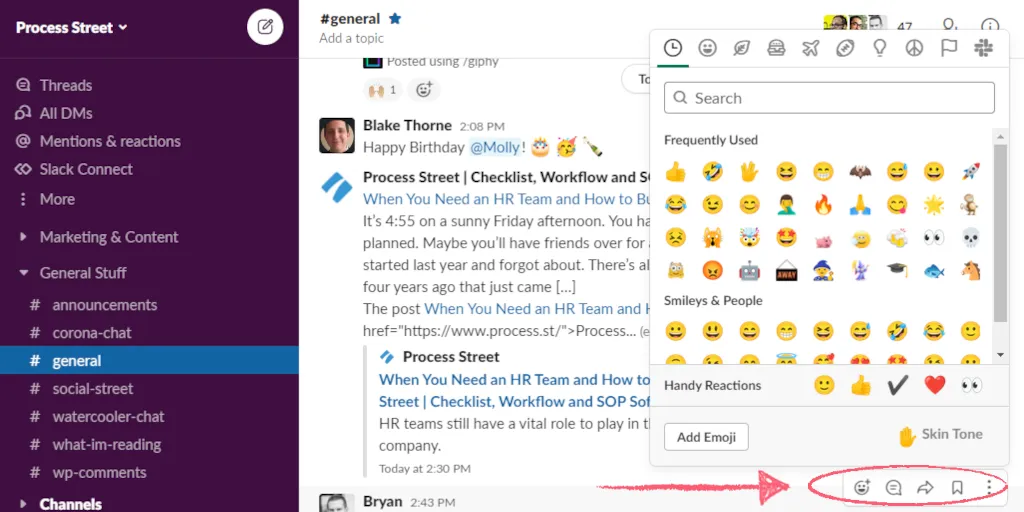Click Add a topic
Screen dimensions: 1024x512
[x=351, y=39]
